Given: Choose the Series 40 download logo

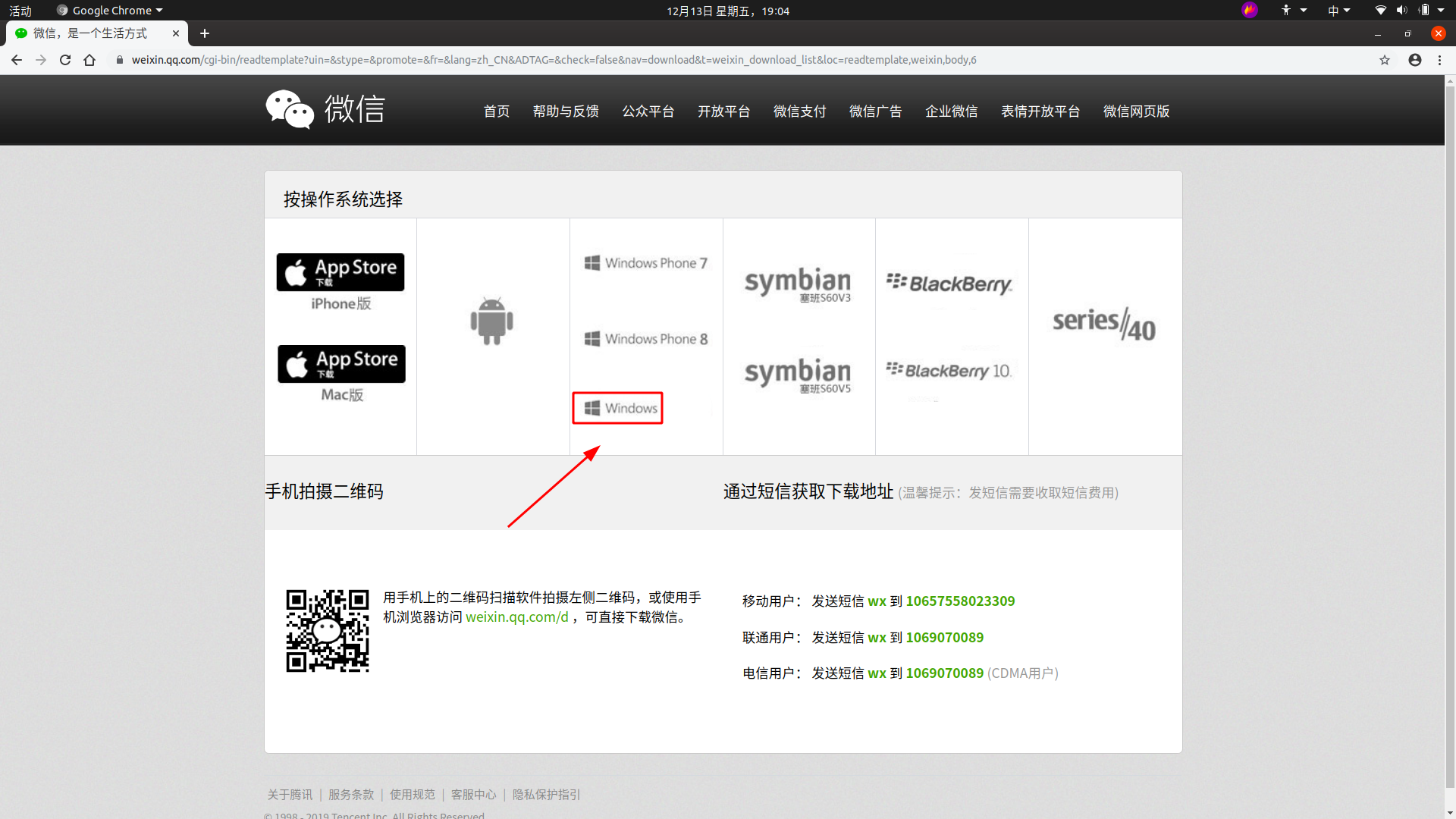Looking at the screenshot, I should [1104, 325].
